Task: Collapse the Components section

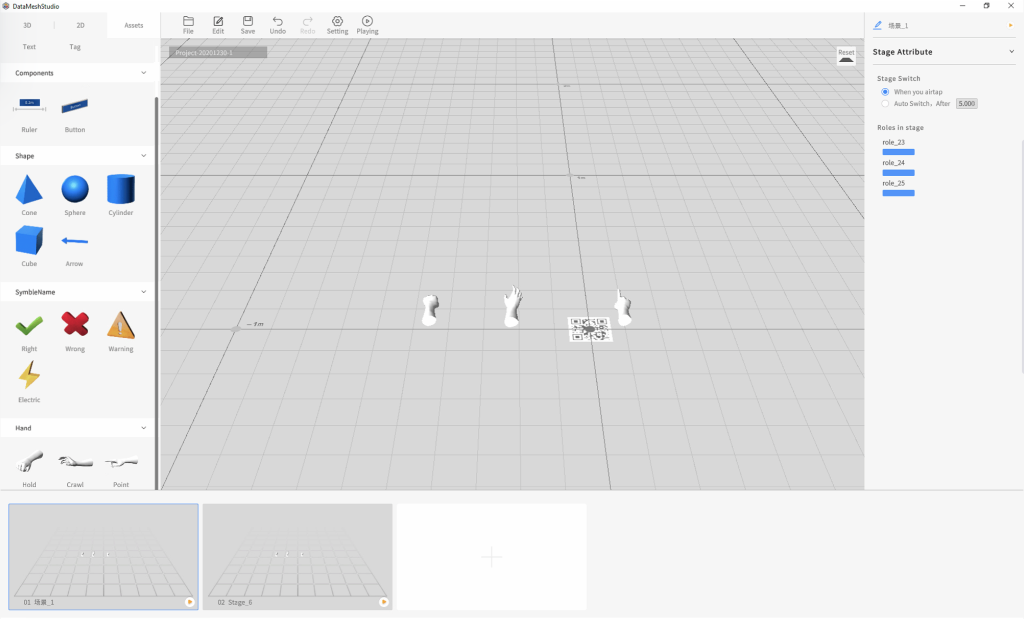Action: (x=144, y=73)
